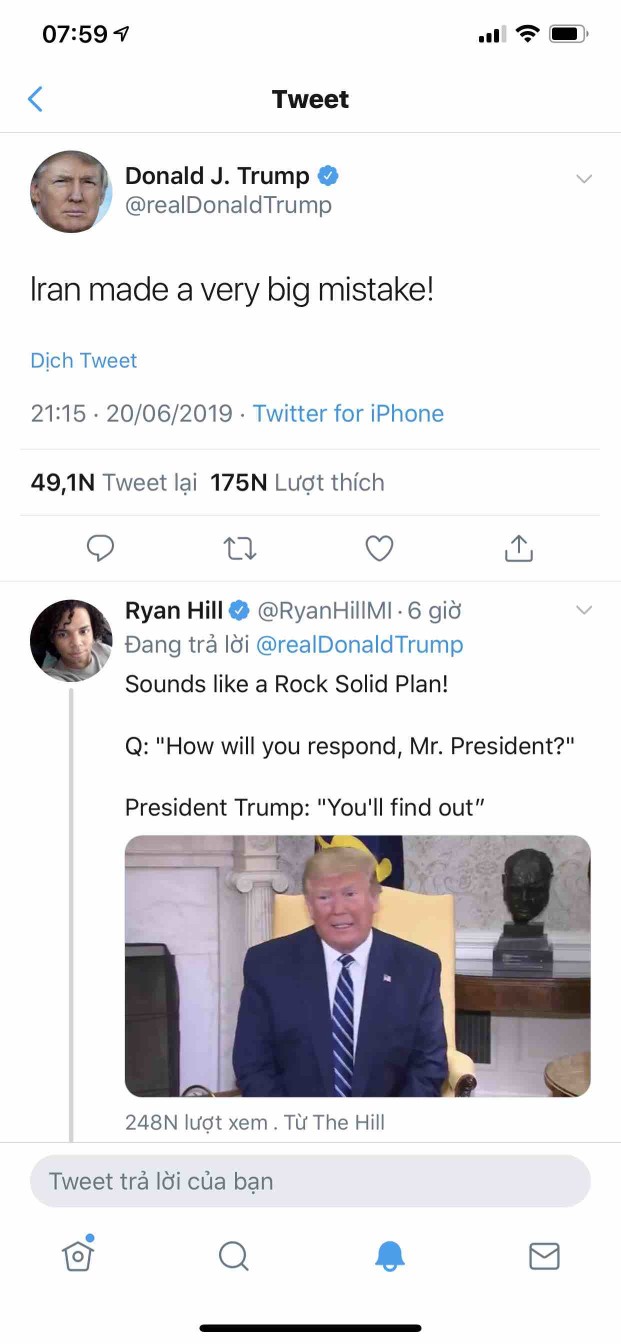Open the Notifications bell tab
The width and height of the screenshot is (621, 1344).
pyautogui.click(x=389, y=1255)
